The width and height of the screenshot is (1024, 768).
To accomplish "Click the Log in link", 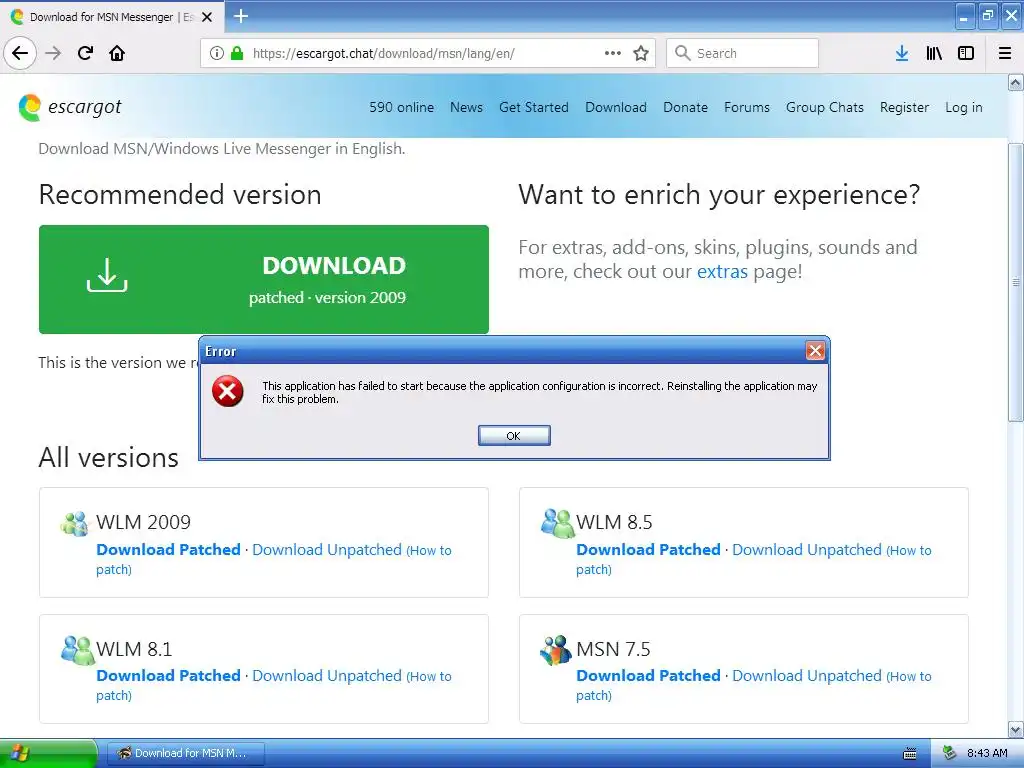I will [x=963, y=107].
